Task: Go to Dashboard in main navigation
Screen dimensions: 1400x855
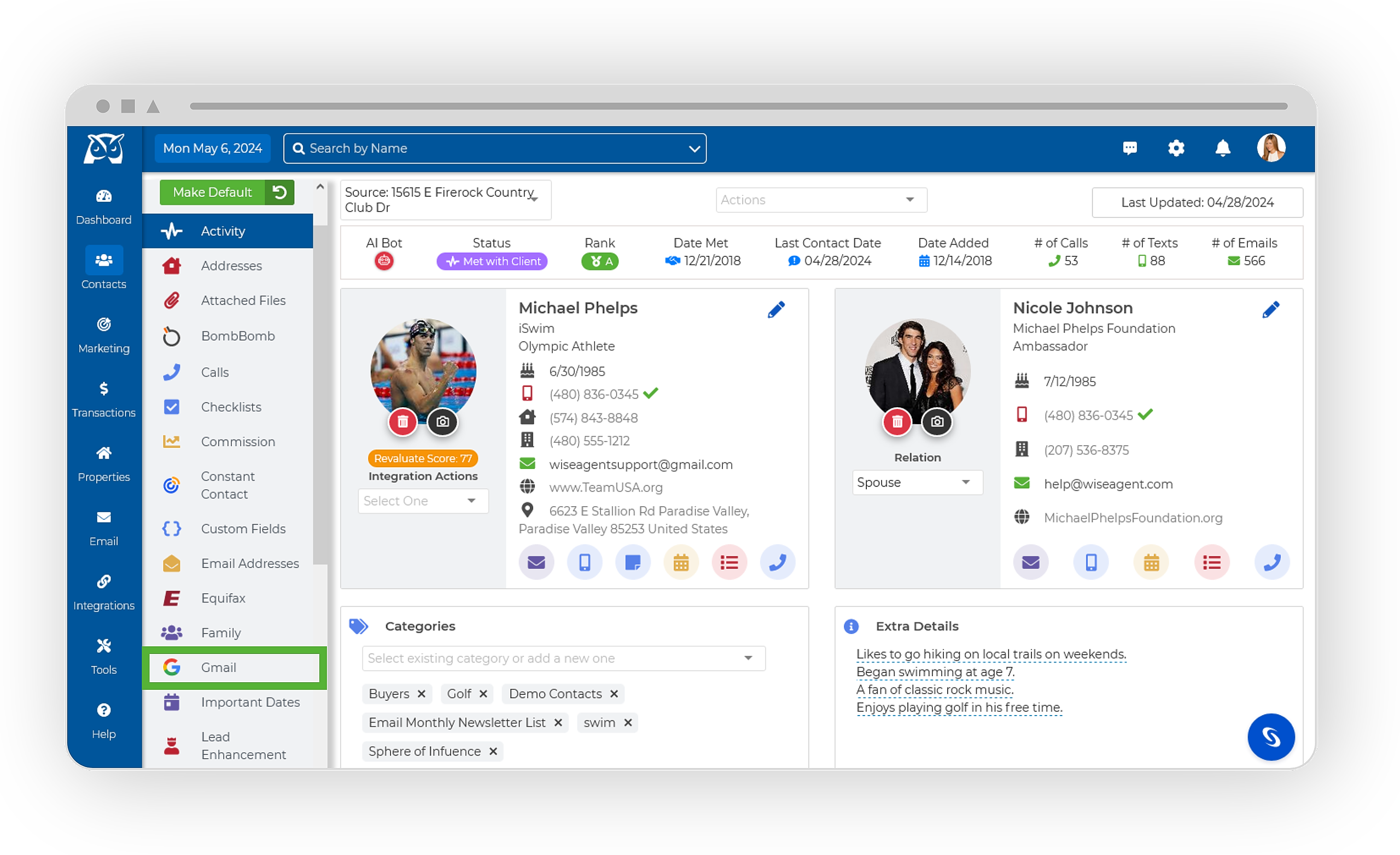Action: point(104,207)
